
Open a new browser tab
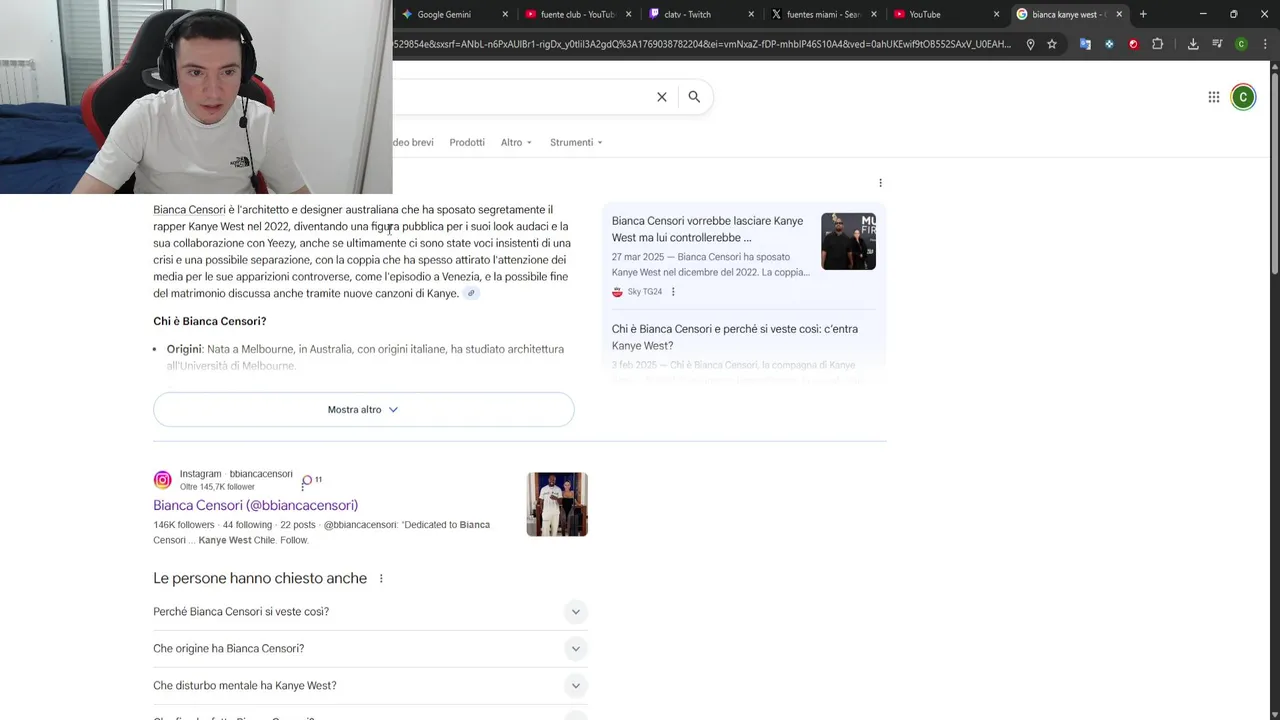pos(1143,14)
